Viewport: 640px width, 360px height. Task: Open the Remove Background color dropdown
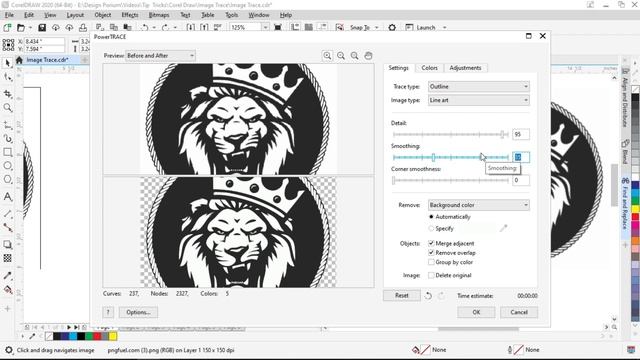coord(478,205)
